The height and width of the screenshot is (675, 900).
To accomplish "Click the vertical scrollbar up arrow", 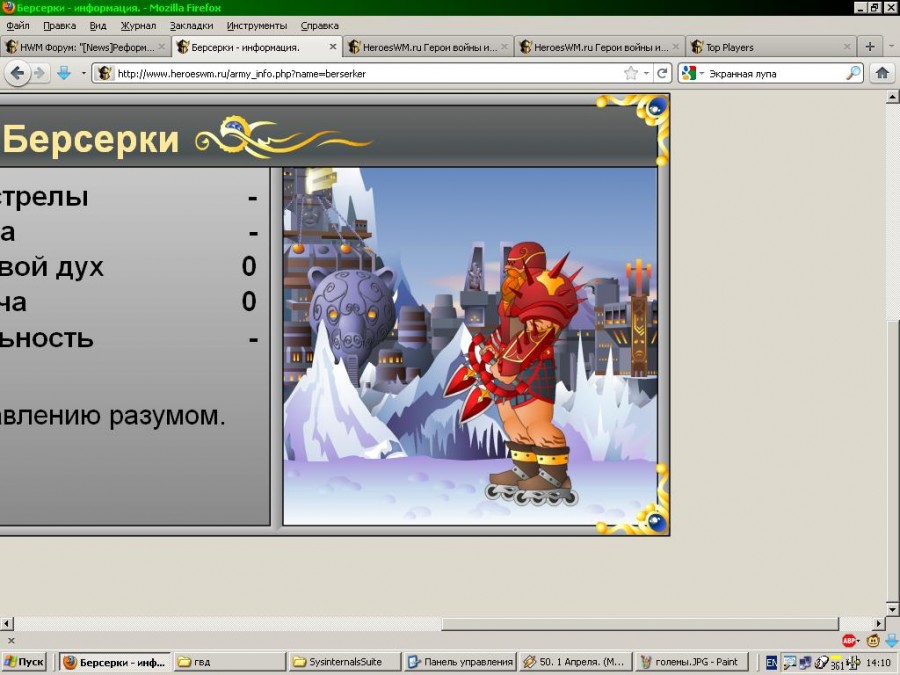I will [x=892, y=98].
